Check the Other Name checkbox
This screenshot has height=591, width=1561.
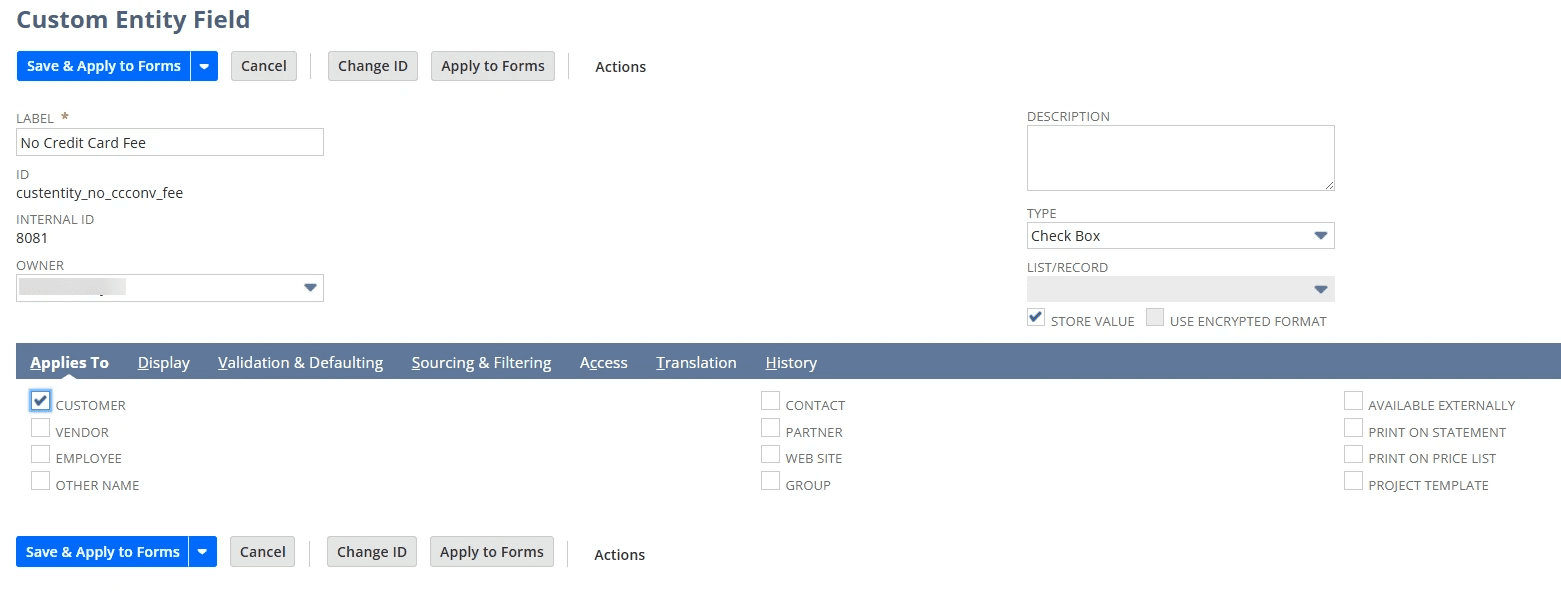point(40,481)
